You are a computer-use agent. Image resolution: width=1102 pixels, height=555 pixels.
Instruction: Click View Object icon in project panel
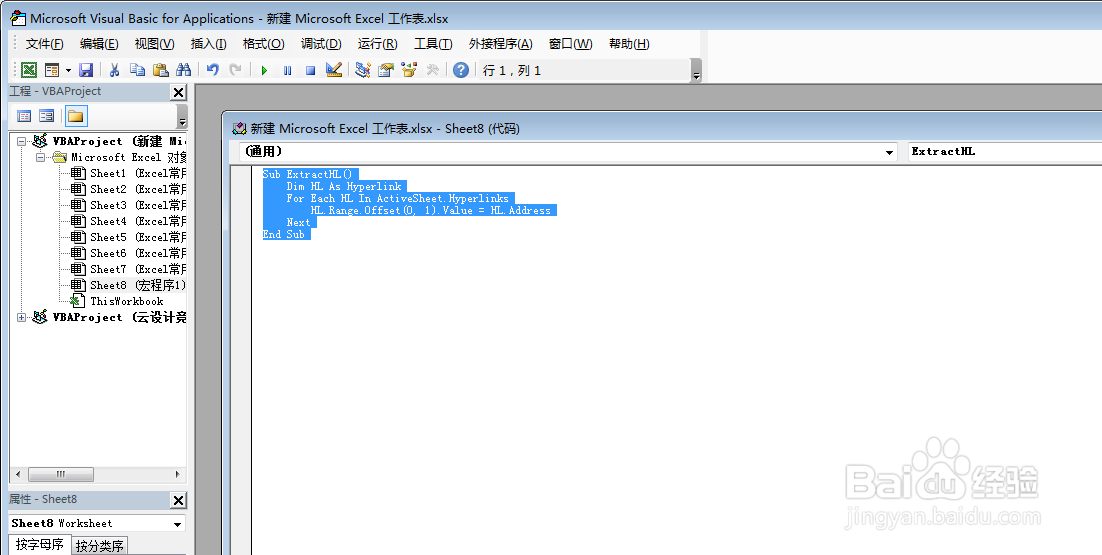[46, 116]
